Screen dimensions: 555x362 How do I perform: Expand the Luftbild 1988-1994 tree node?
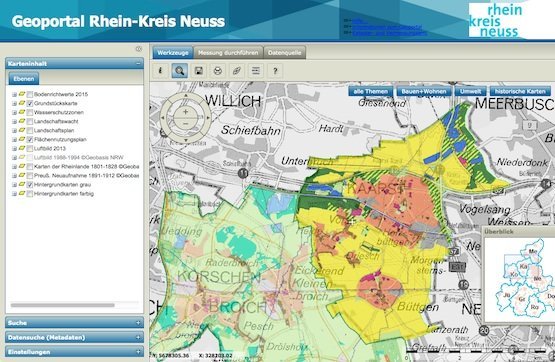click(15, 157)
